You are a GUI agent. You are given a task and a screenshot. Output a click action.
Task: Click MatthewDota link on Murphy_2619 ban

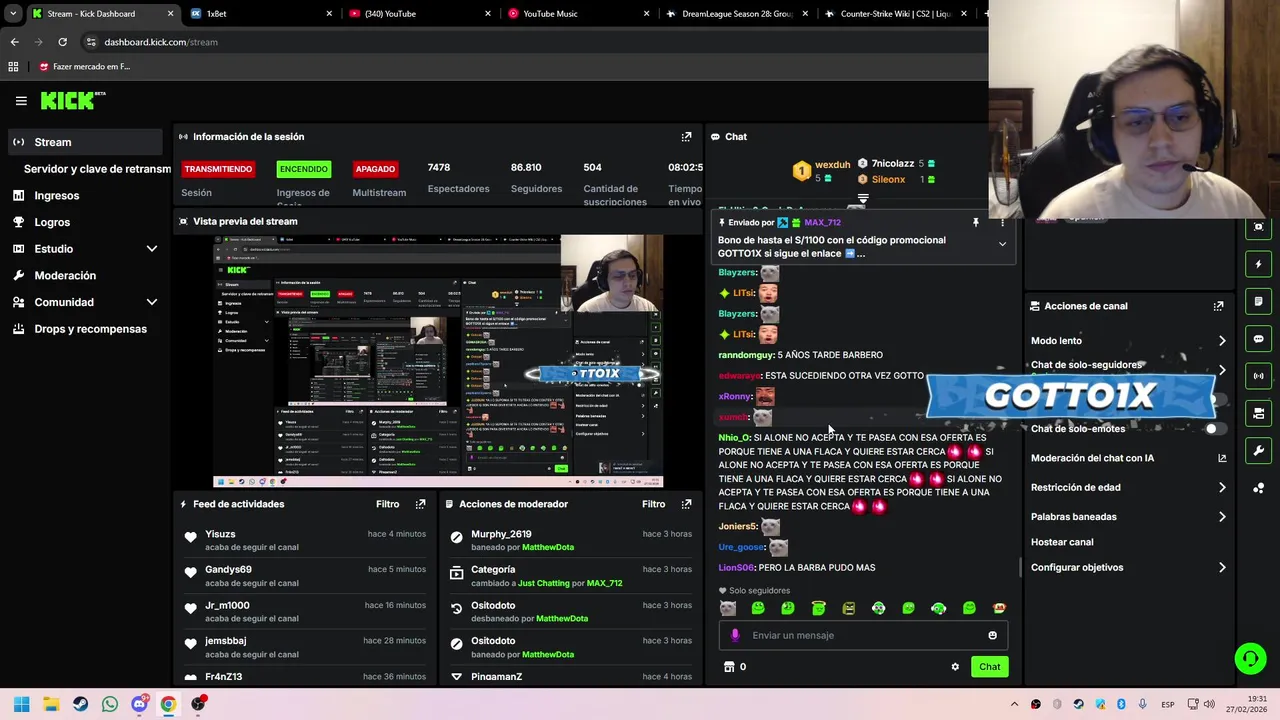pos(548,548)
